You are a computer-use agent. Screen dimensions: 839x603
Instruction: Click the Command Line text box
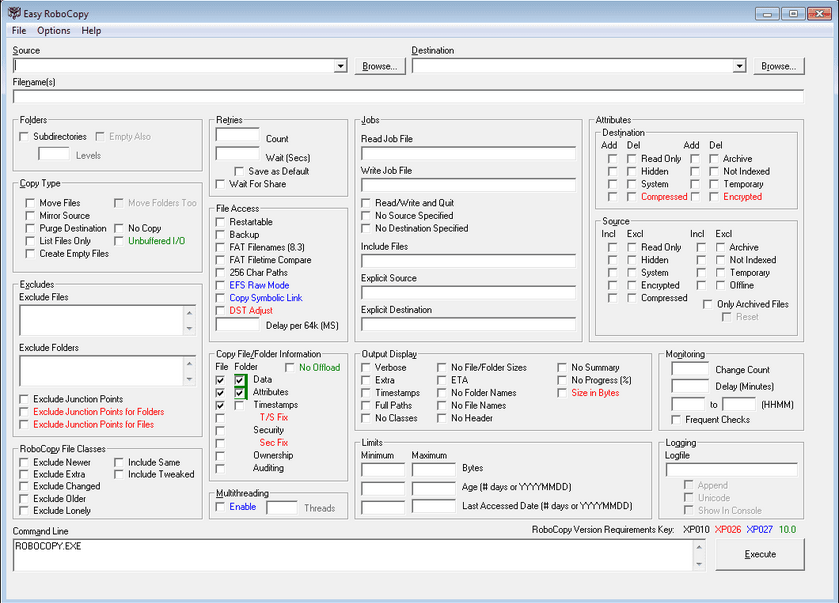point(353,555)
